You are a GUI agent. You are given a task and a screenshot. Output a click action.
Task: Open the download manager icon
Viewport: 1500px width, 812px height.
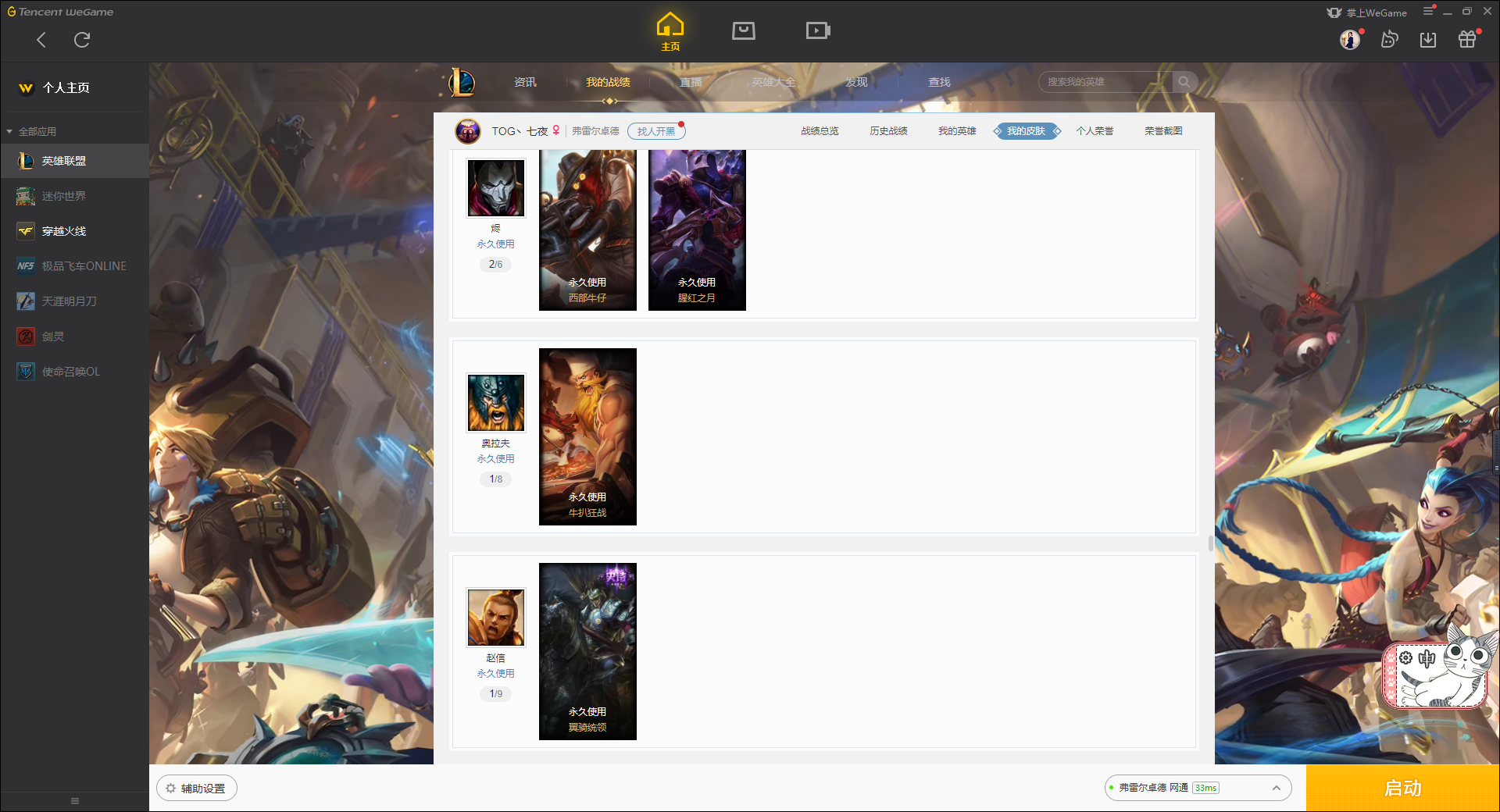(1428, 39)
